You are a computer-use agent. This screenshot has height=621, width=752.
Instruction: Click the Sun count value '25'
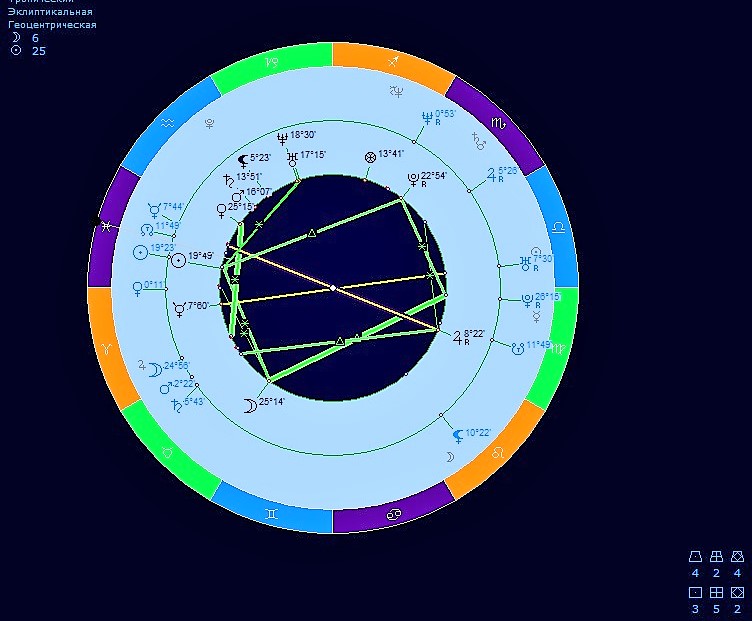[x=39, y=51]
